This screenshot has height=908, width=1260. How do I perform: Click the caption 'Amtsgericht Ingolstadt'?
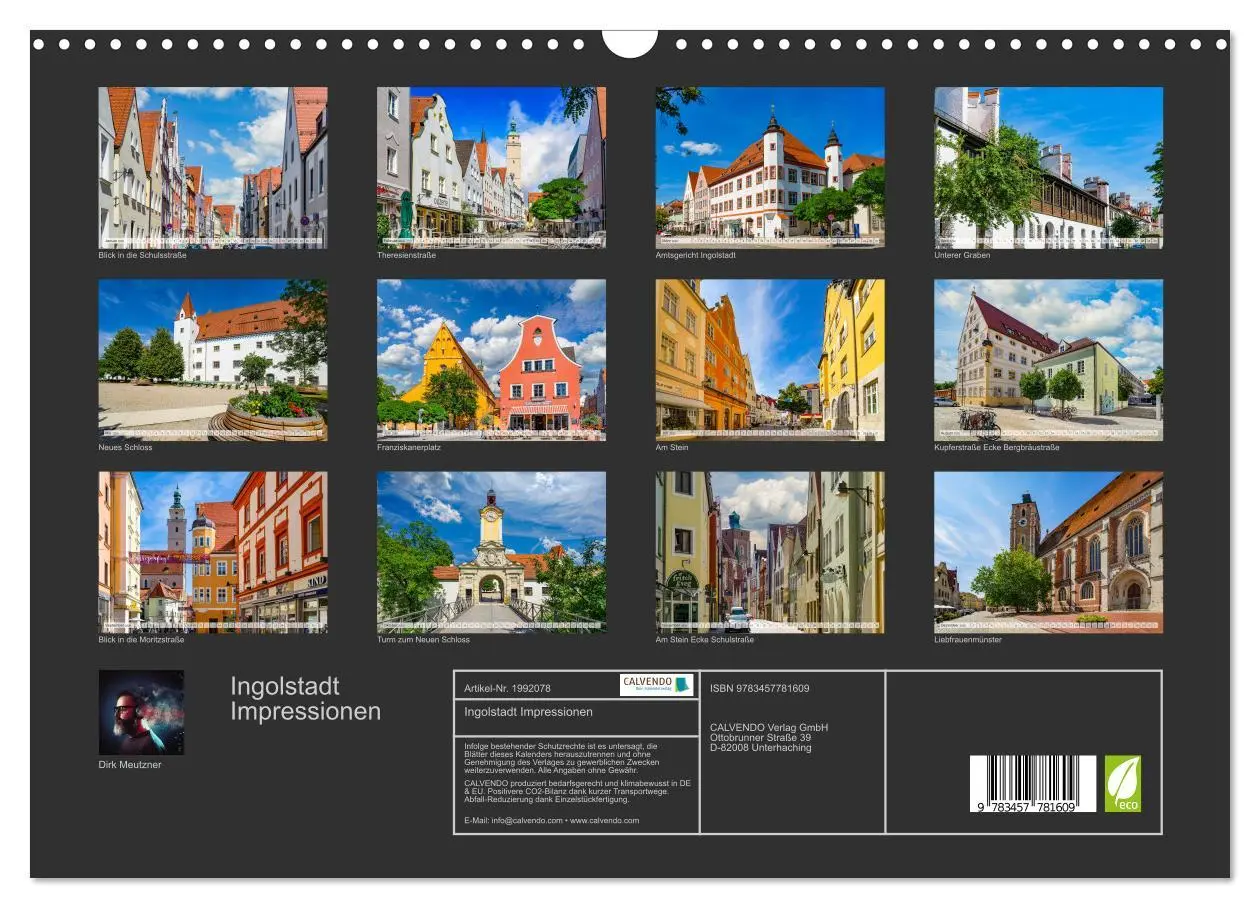[696, 255]
